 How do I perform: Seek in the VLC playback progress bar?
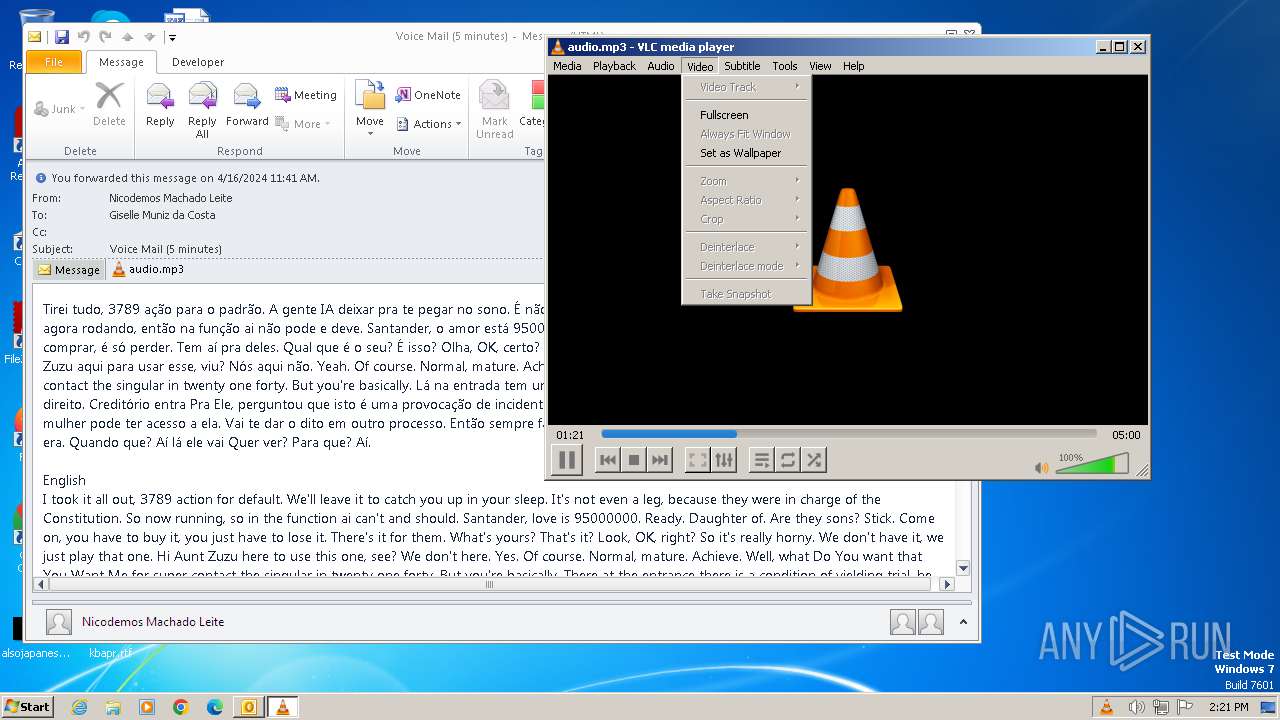(849, 434)
